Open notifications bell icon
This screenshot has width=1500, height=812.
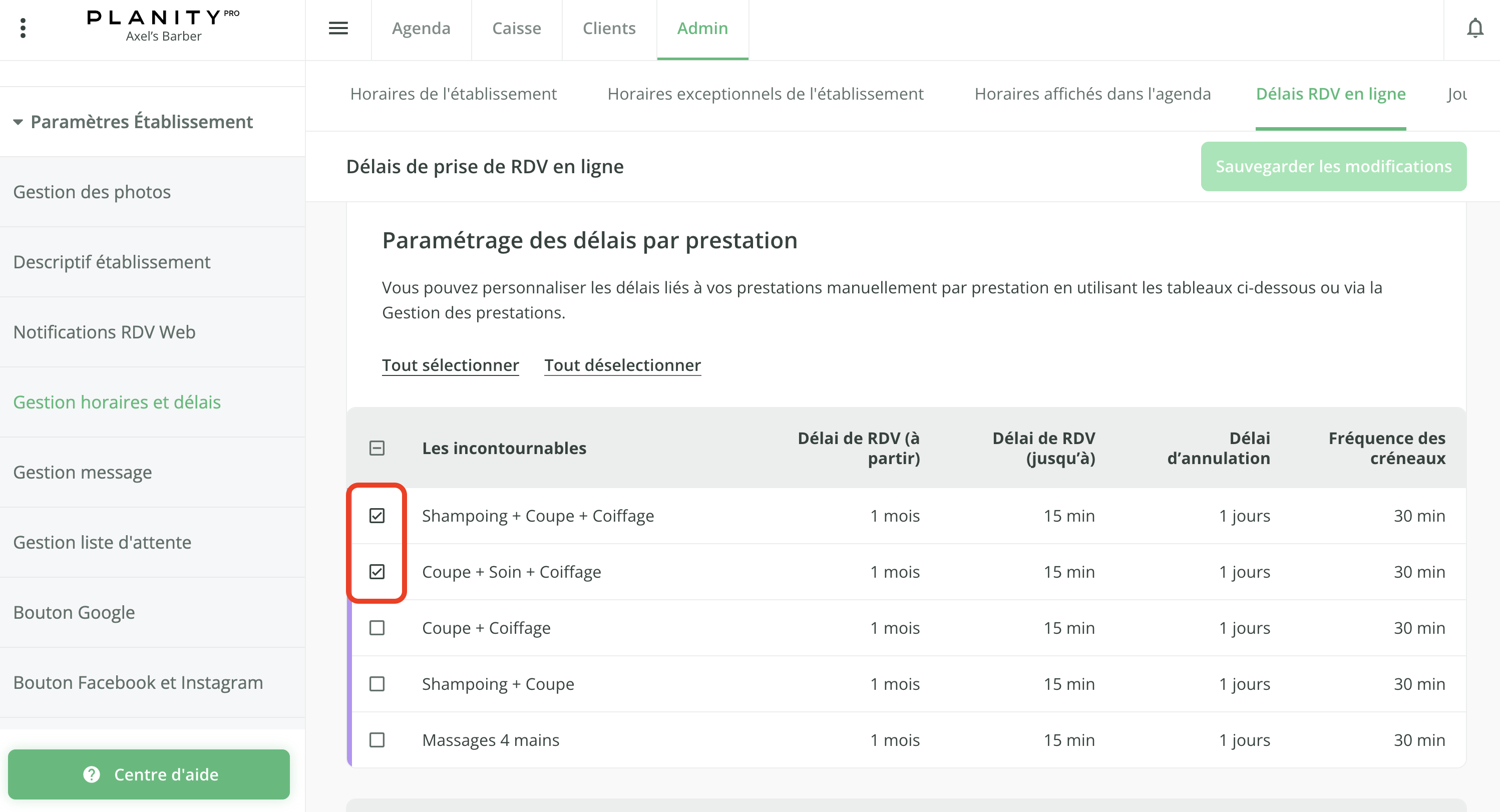click(1474, 28)
